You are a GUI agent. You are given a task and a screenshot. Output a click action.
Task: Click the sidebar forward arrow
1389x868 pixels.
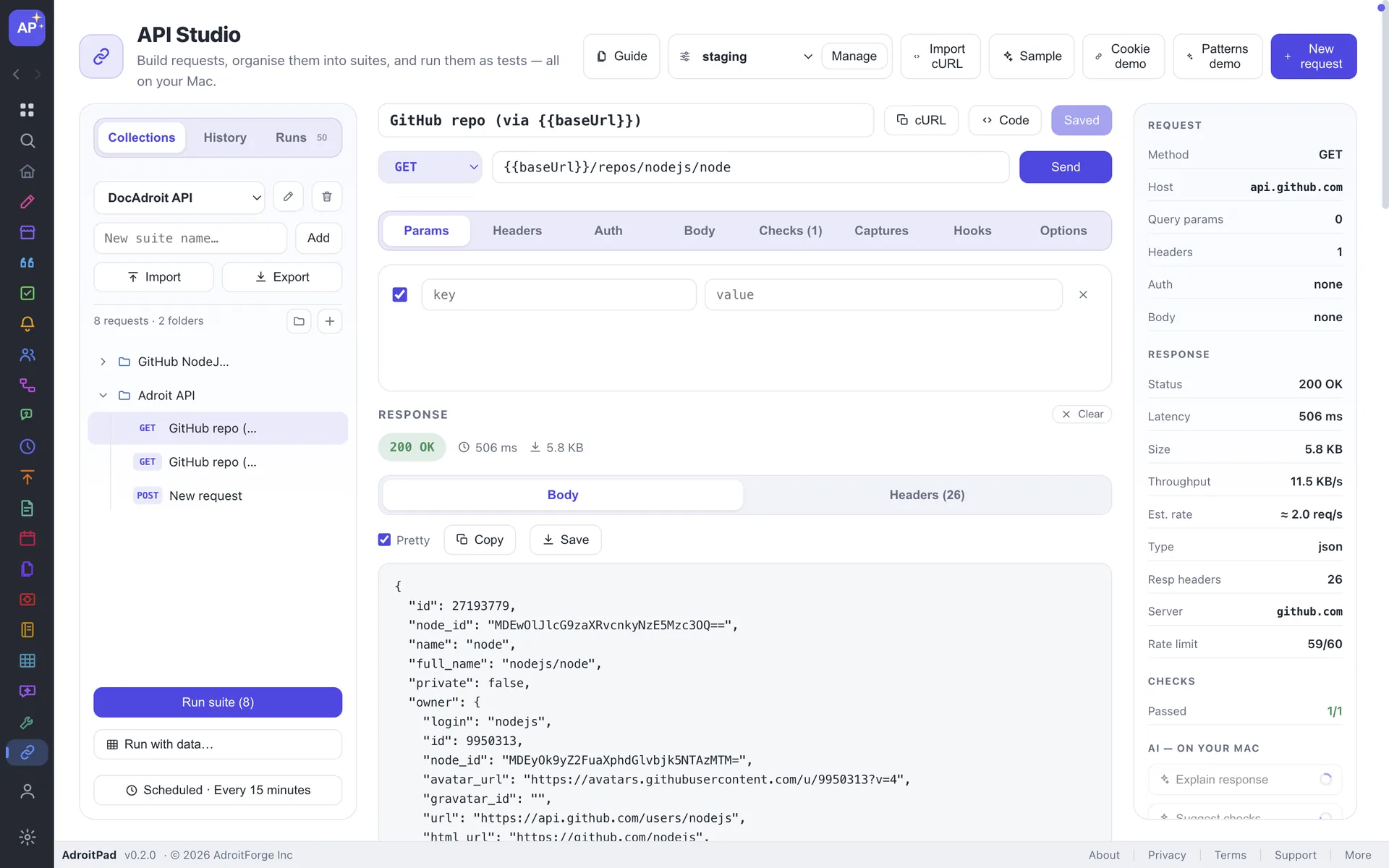point(38,74)
